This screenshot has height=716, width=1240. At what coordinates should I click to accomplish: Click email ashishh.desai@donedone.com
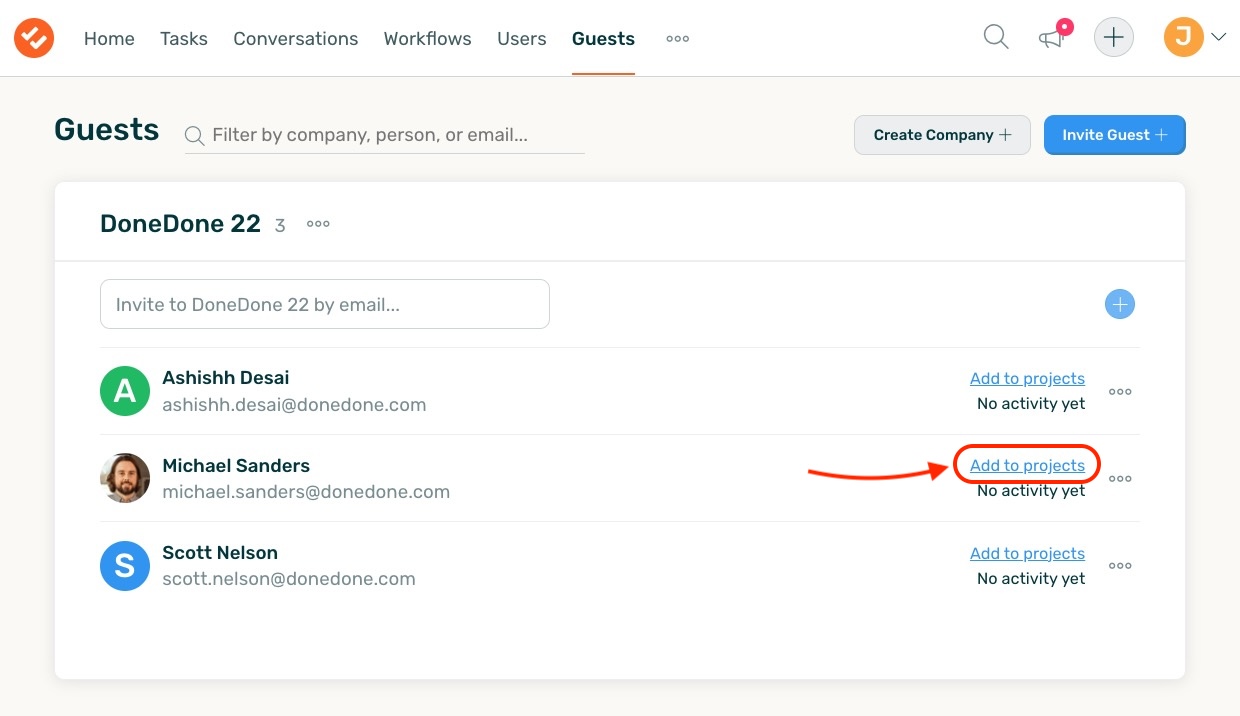pos(294,405)
